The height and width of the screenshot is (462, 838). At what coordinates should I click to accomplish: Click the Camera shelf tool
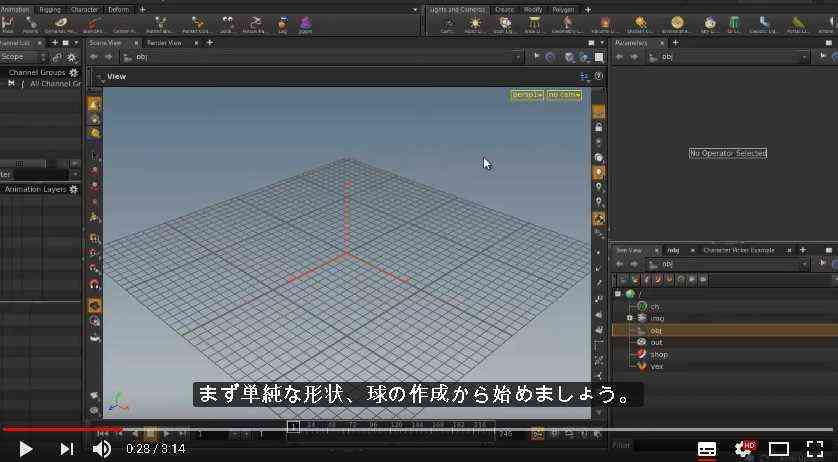(447, 25)
